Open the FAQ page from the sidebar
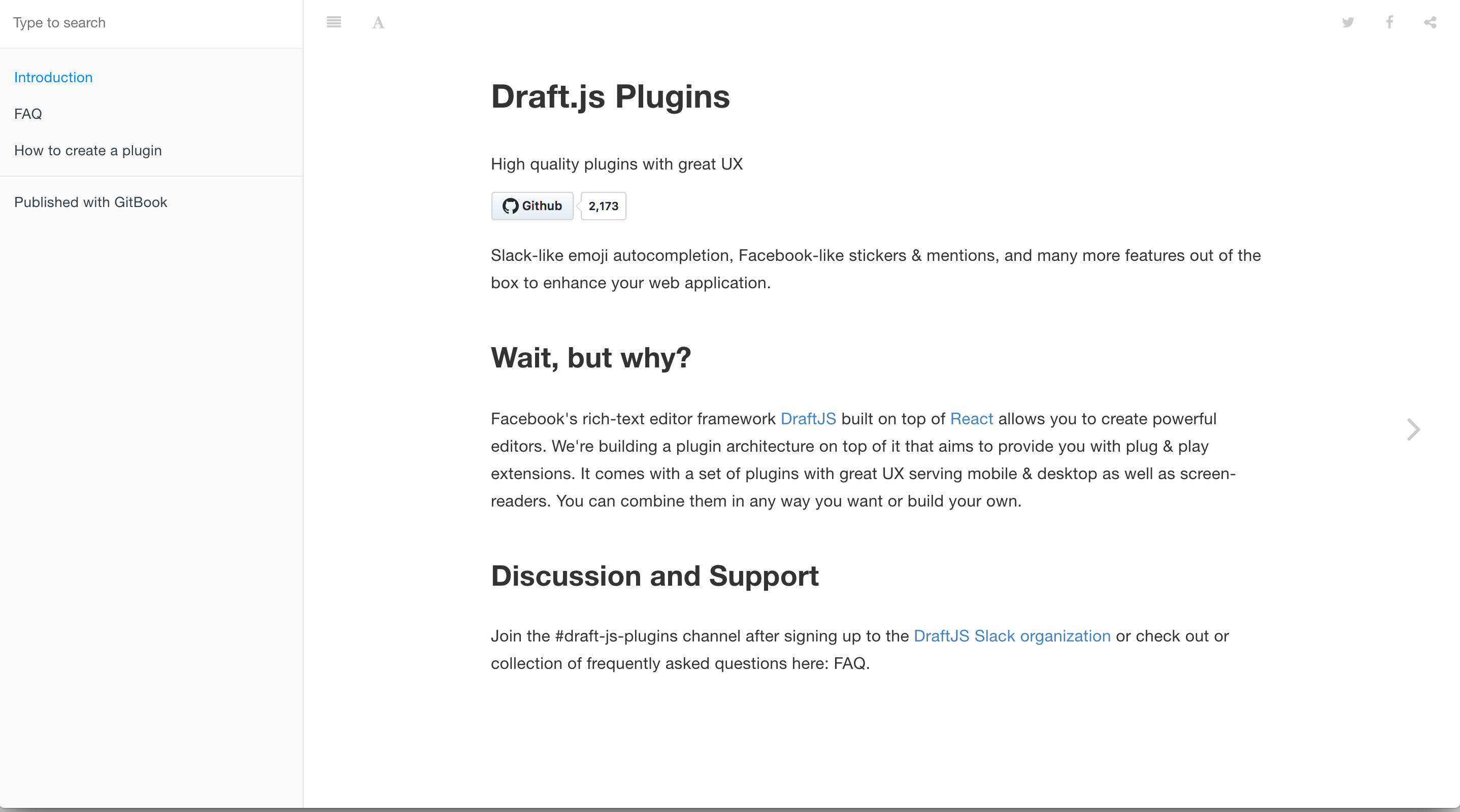Image resolution: width=1460 pixels, height=812 pixels. tap(28, 114)
